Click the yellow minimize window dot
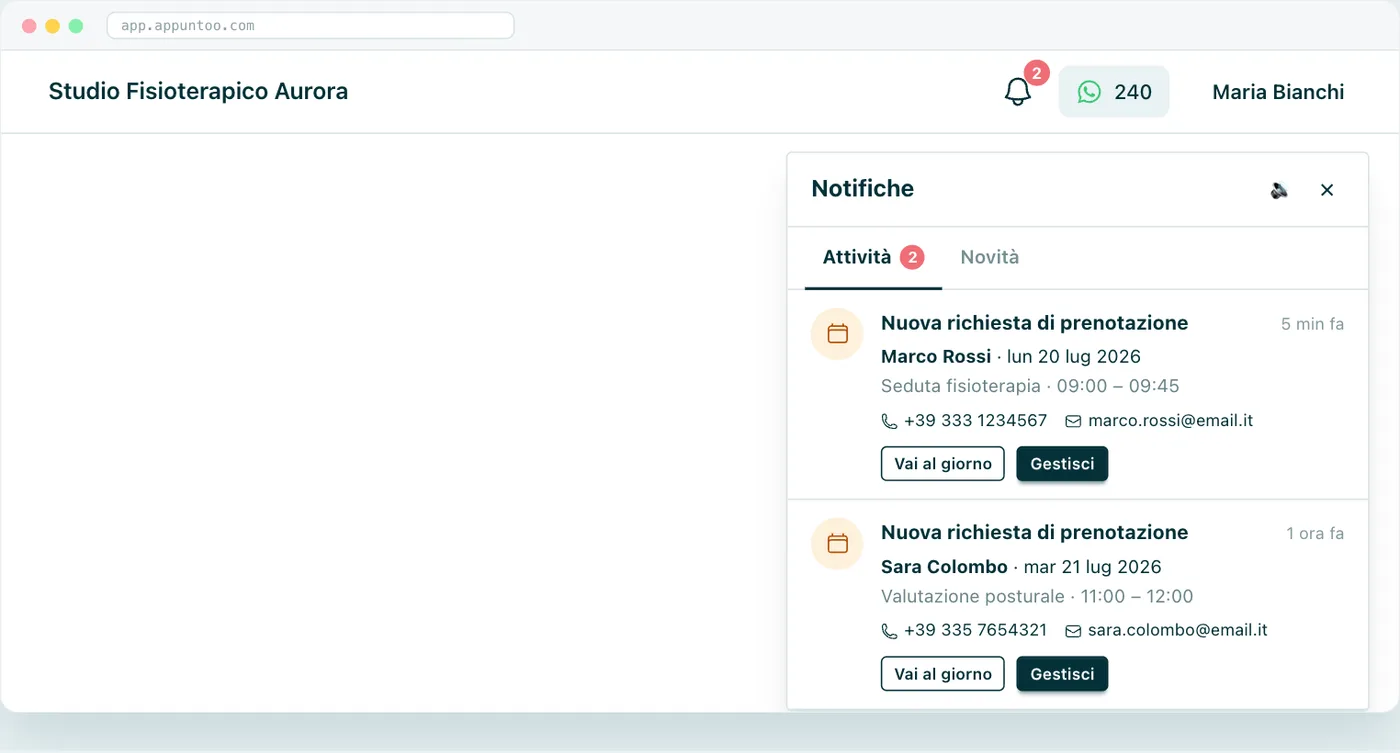The height and width of the screenshot is (753, 1400). [52, 26]
